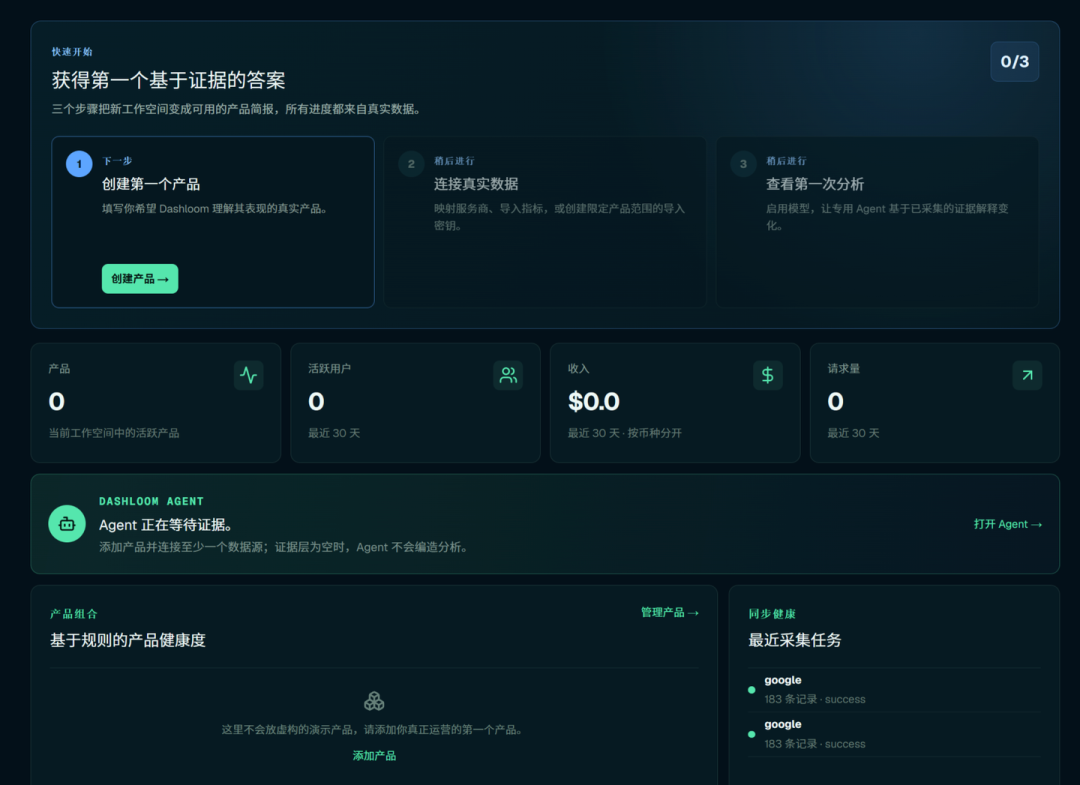Click the 请求量 card label
Viewport: 1080px width, 785px height.
click(844, 368)
